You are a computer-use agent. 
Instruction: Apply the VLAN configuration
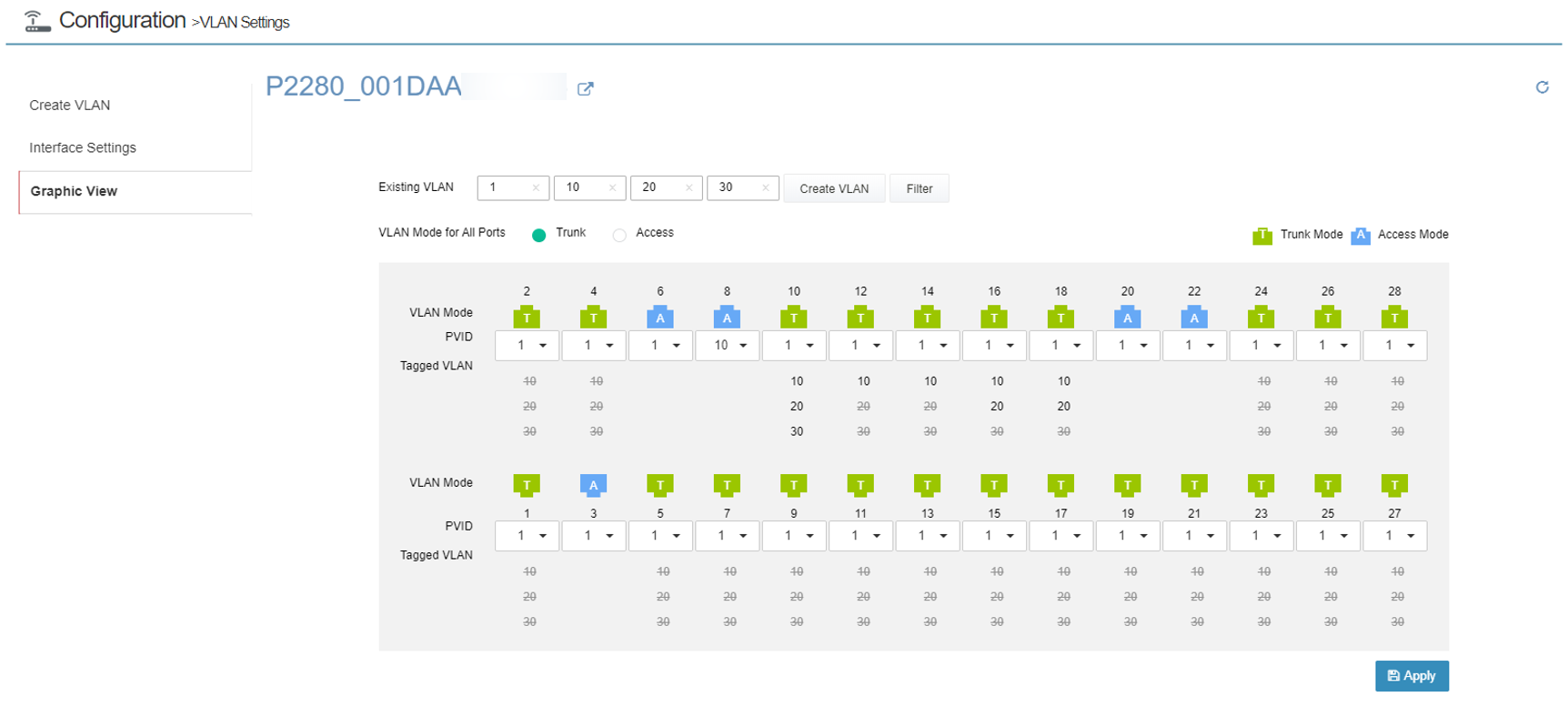[x=1411, y=676]
